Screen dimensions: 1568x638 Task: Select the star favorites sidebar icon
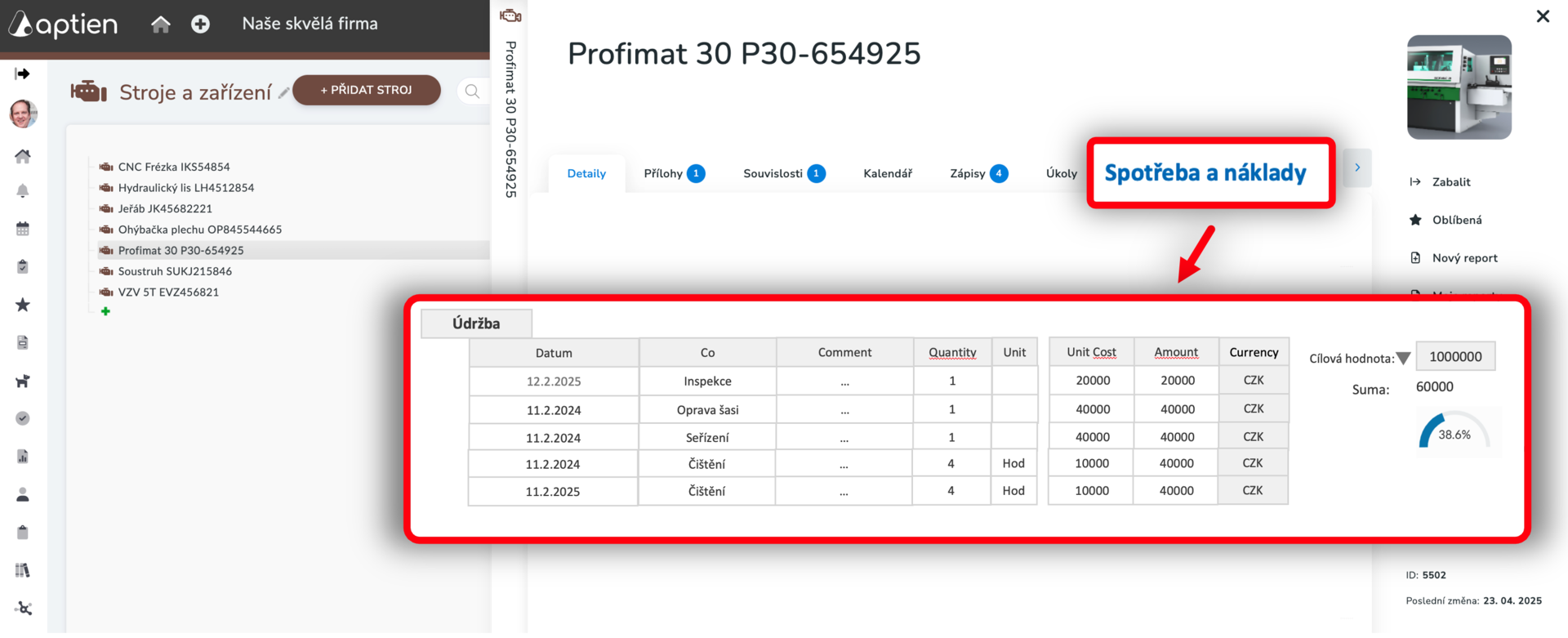coord(23,305)
